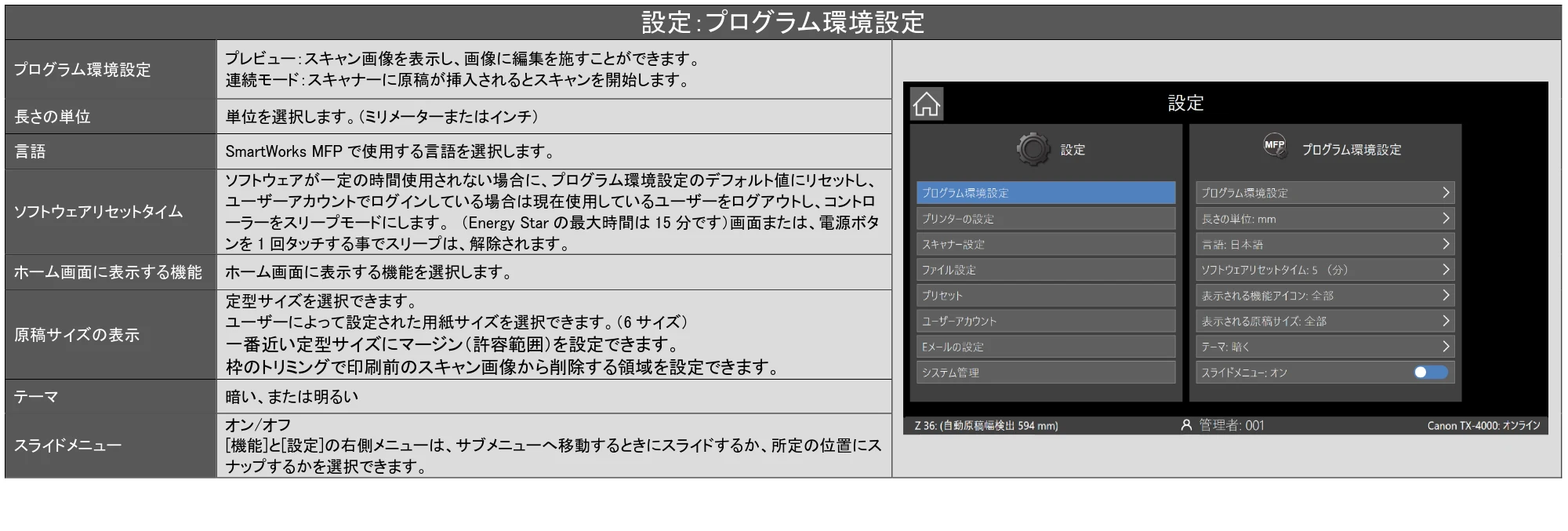The height and width of the screenshot is (531, 1568).
Task: Open 表示される機能アイコン: 全部 chevron
Action: (x=1446, y=296)
